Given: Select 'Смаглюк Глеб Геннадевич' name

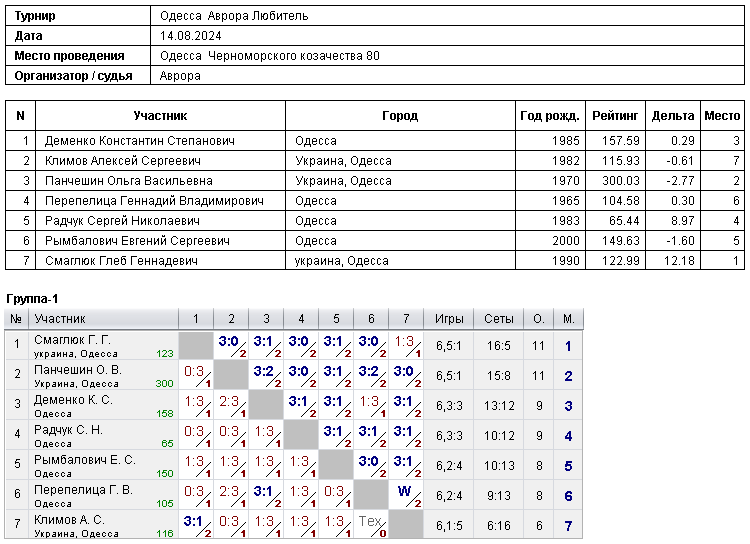Looking at the screenshot, I should tap(121, 261).
